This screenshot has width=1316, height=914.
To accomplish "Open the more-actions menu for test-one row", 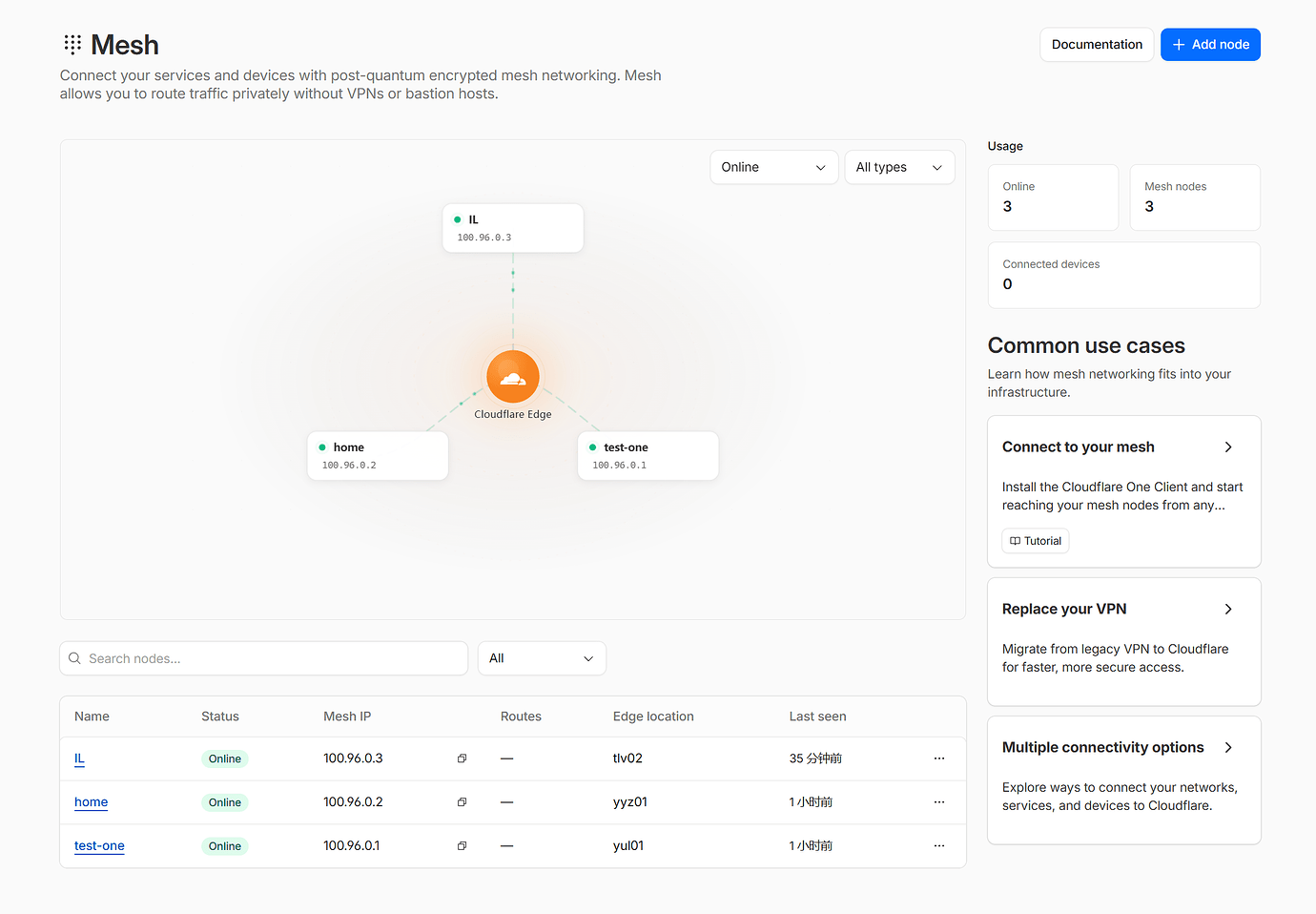I will (x=939, y=846).
